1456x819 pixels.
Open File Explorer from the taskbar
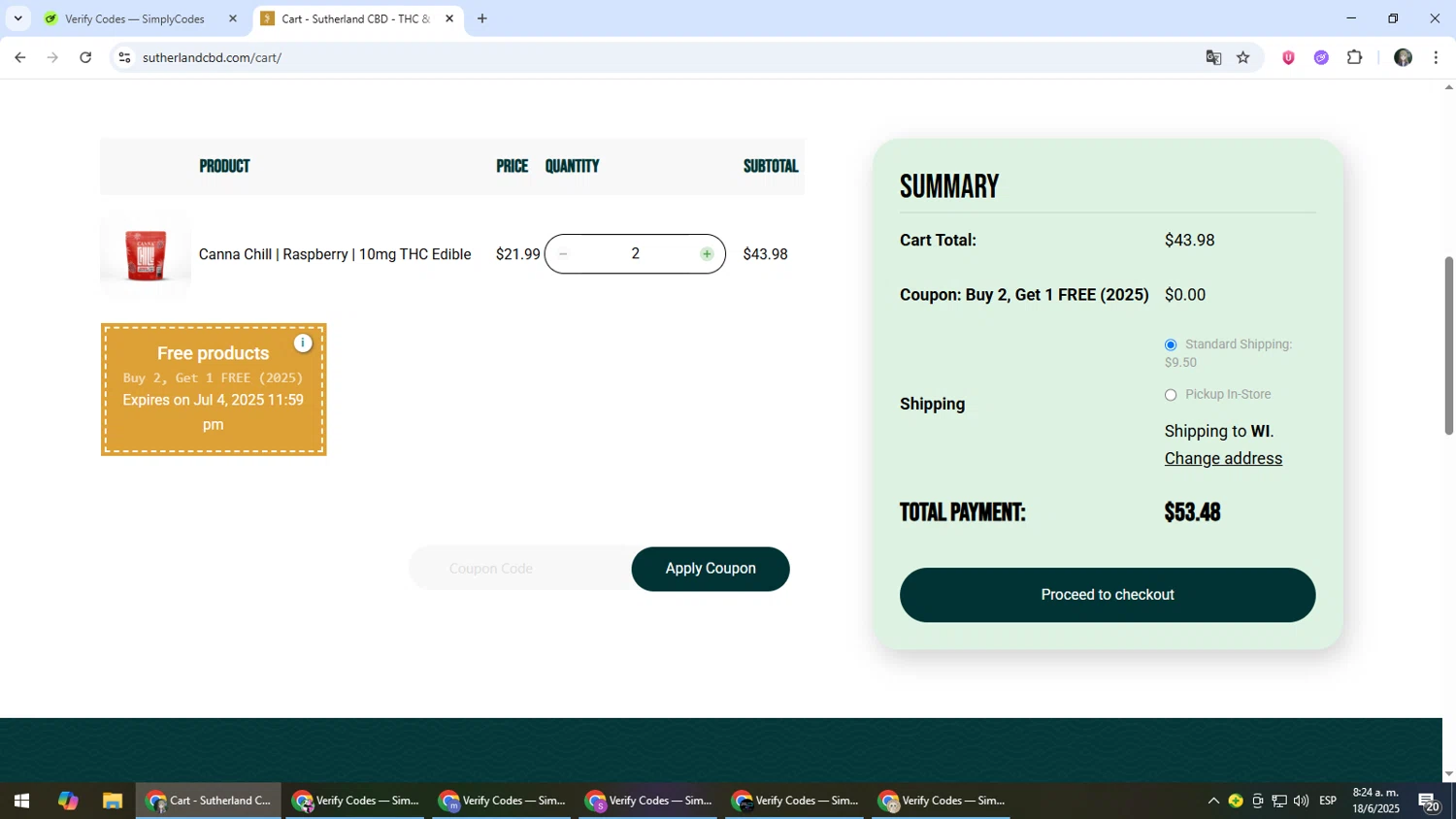coord(113,802)
